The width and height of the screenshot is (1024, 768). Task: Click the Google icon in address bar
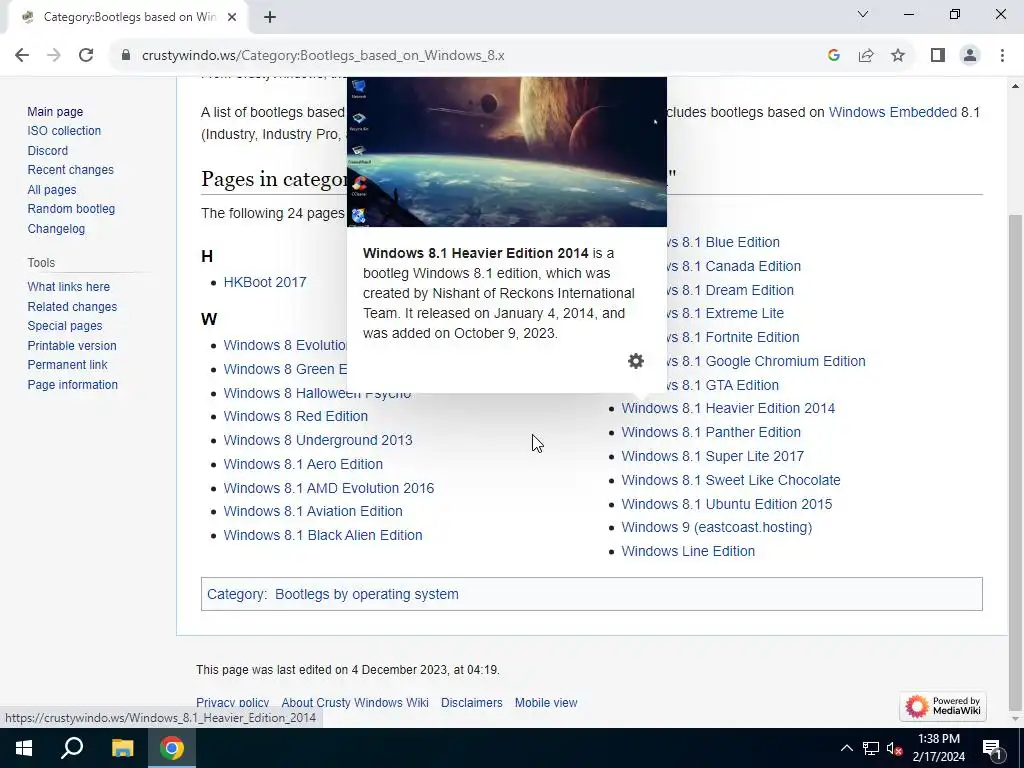(x=833, y=56)
